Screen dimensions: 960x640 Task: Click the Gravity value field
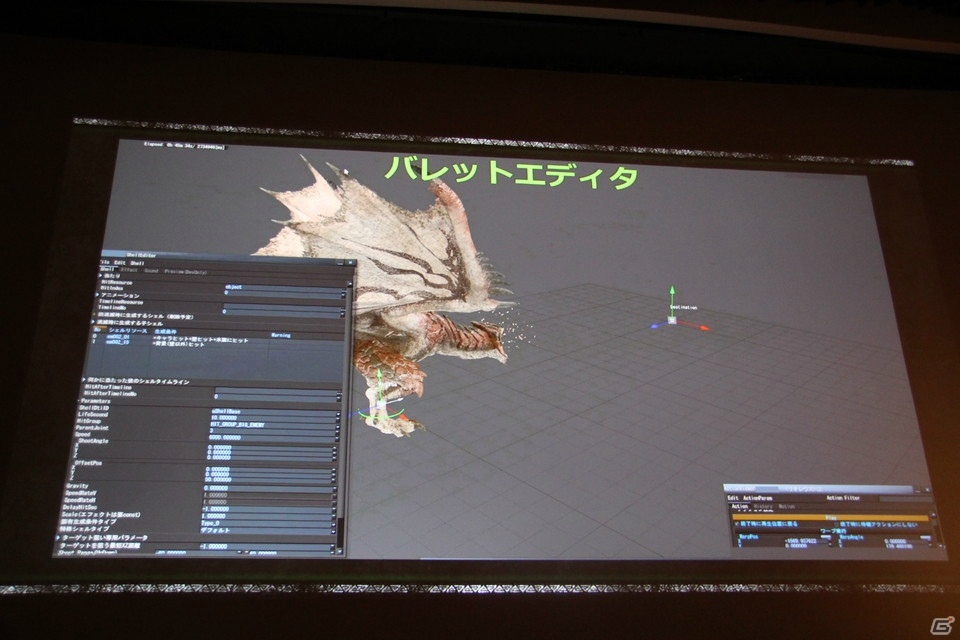269,488
